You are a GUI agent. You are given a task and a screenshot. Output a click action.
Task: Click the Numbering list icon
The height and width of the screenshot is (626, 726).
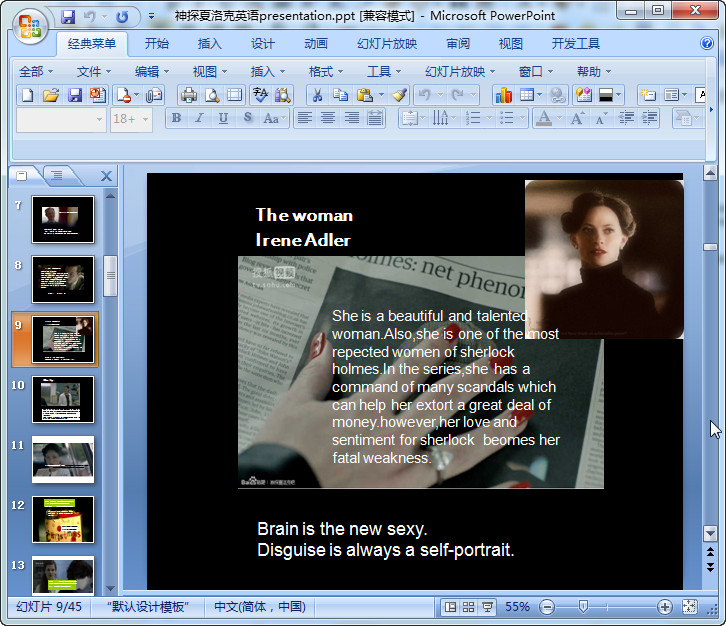473,119
